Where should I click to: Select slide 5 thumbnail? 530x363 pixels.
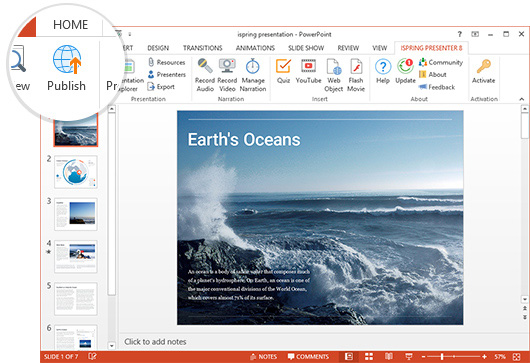coord(76,299)
